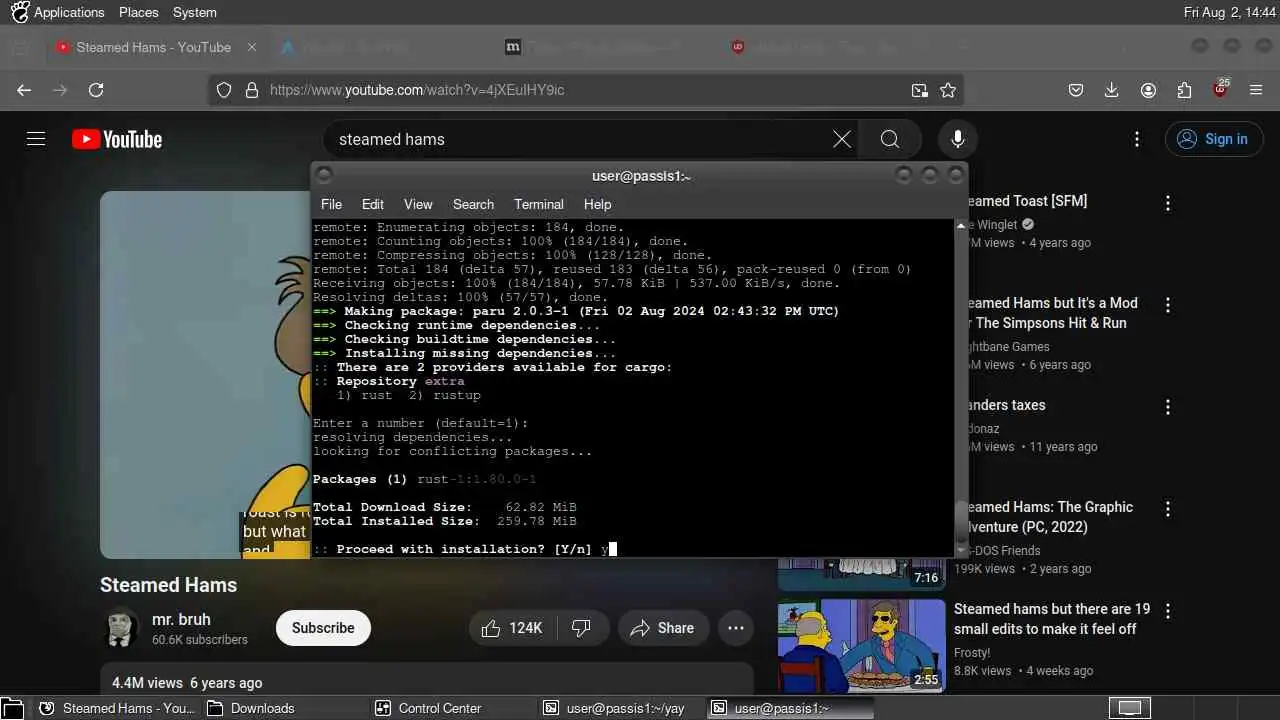Open YouTube guide hamburger menu
This screenshot has width=1280, height=720.
tap(36, 139)
